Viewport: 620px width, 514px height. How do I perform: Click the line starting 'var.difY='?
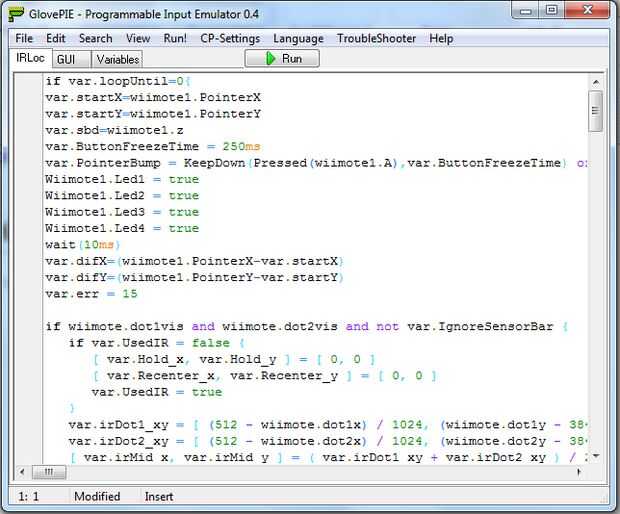tap(195, 278)
